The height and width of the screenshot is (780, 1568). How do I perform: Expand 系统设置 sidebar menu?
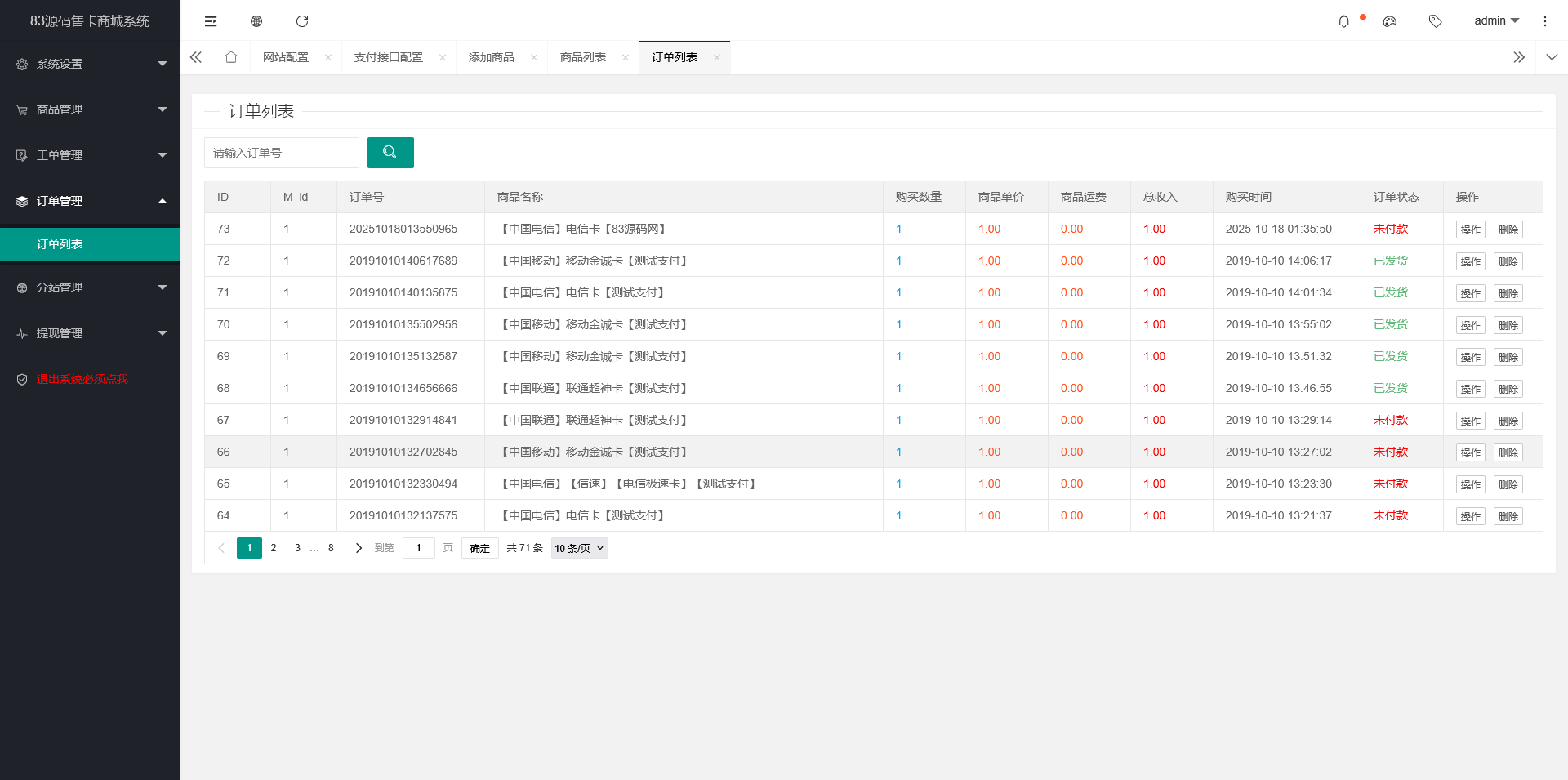90,64
